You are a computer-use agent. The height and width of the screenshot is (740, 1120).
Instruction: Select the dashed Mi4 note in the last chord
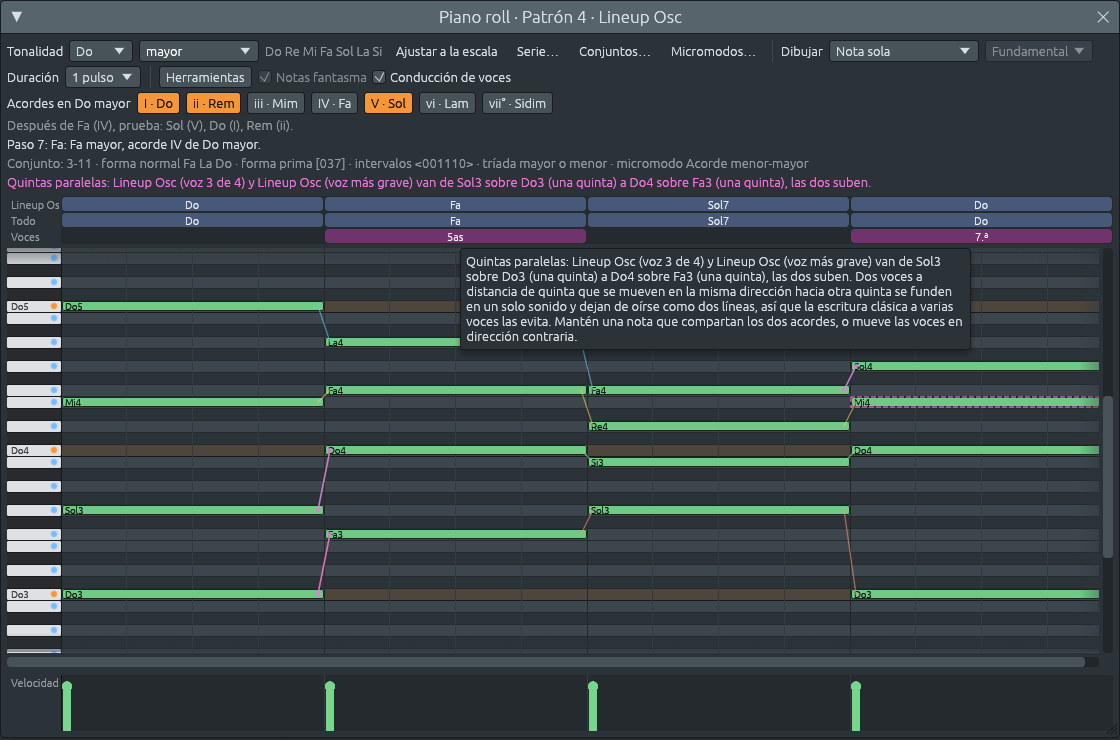pyautogui.click(x=975, y=402)
